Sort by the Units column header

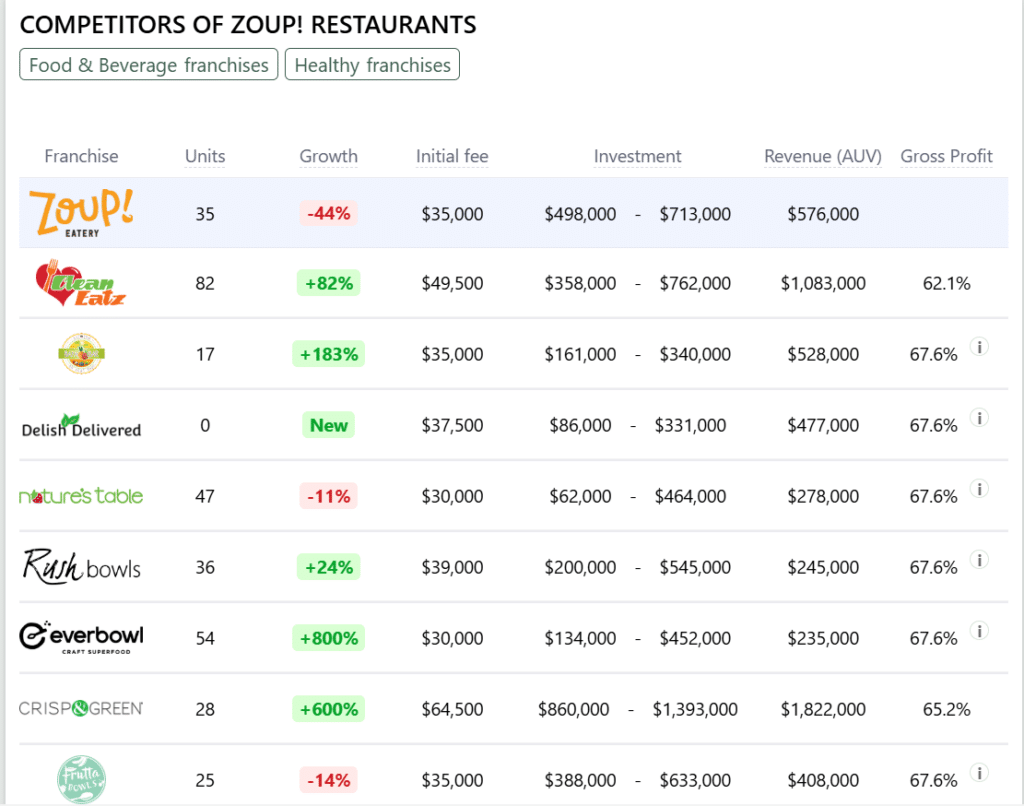coord(205,156)
